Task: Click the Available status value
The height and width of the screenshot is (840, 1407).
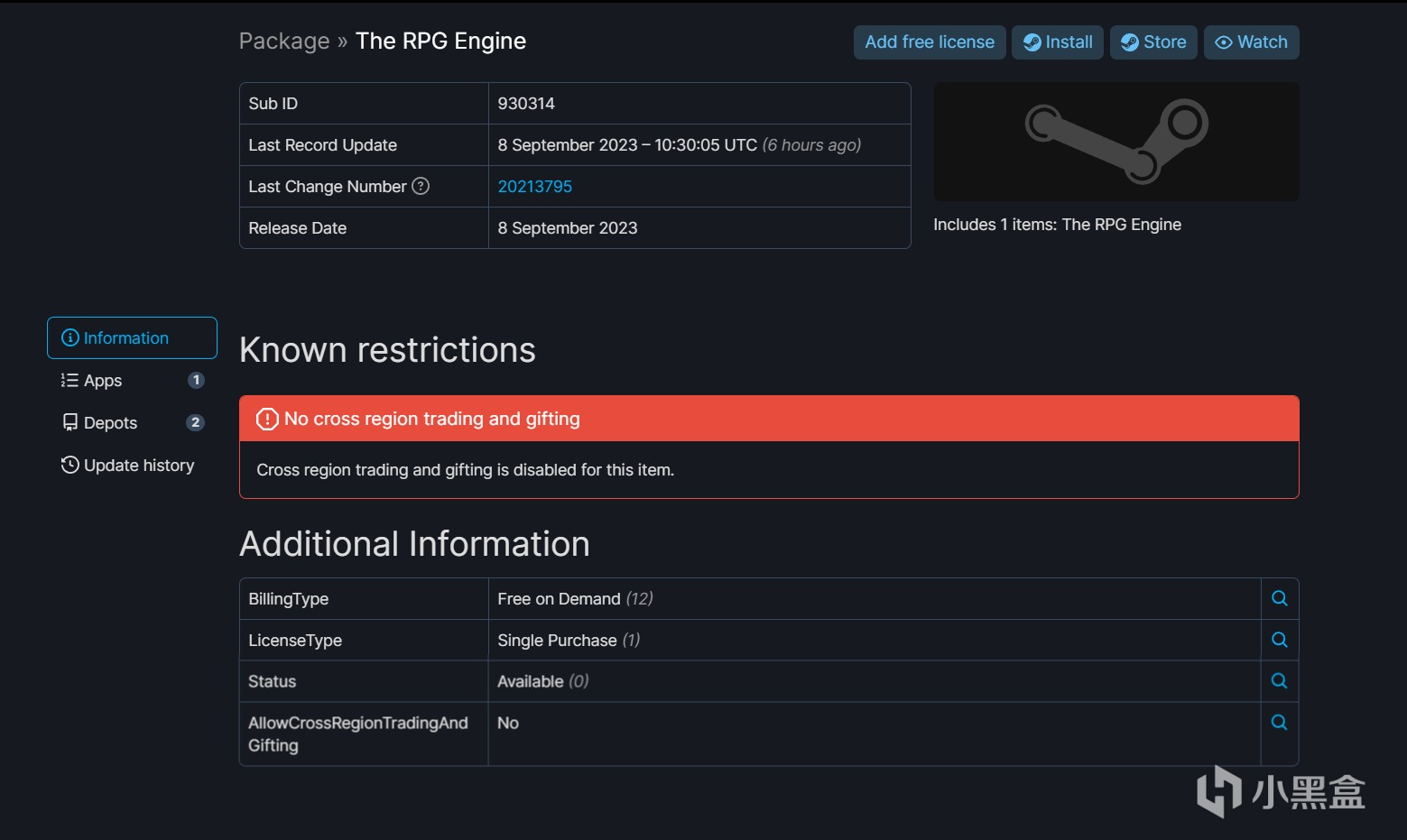Action: 542,682
